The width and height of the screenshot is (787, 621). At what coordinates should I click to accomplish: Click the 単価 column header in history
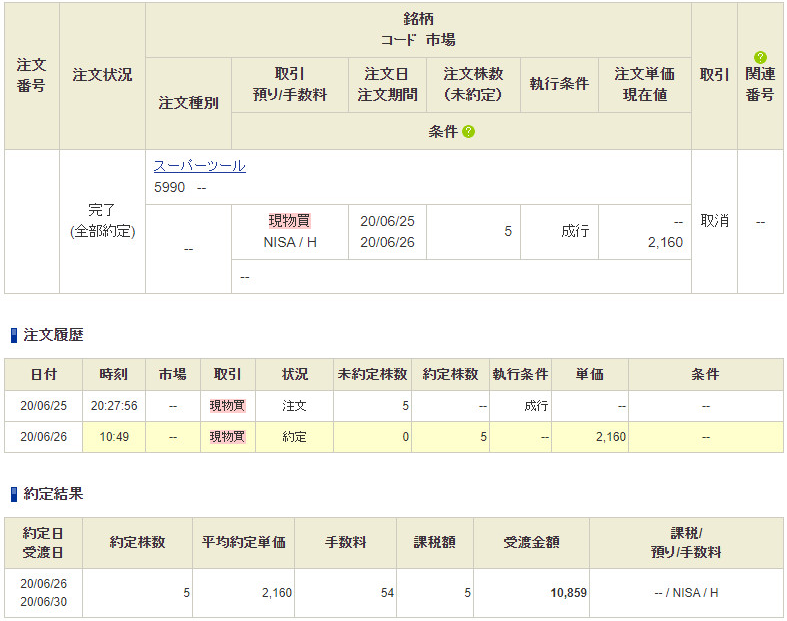[590, 375]
